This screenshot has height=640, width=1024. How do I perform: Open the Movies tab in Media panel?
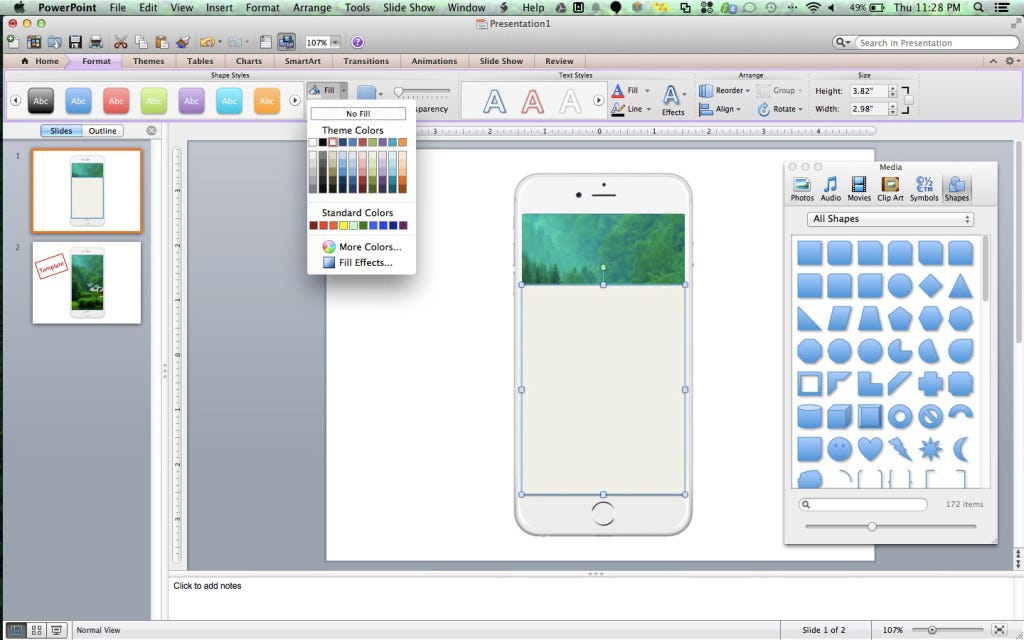[x=859, y=189]
